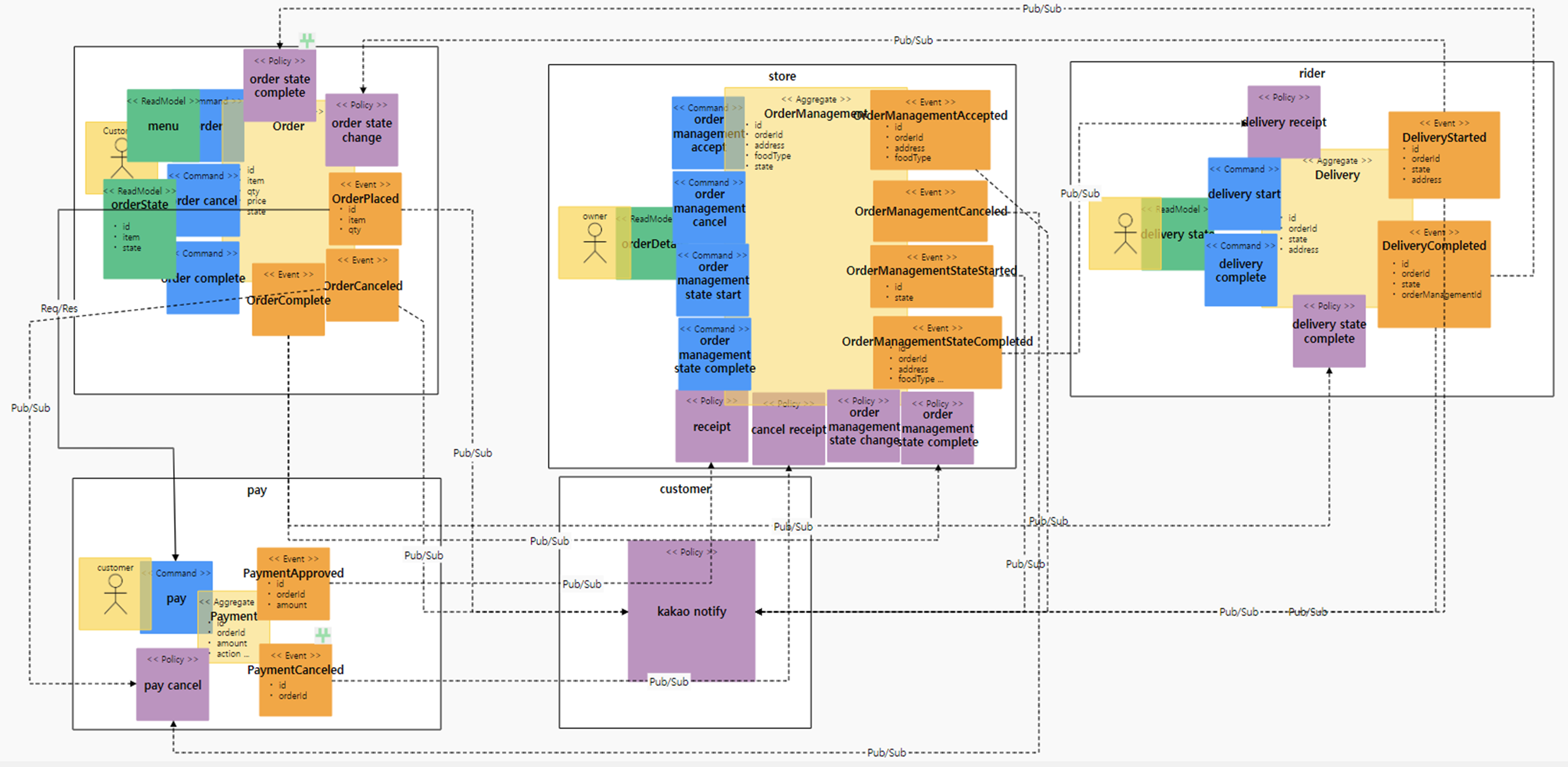Click the pay command sticky

(176, 598)
